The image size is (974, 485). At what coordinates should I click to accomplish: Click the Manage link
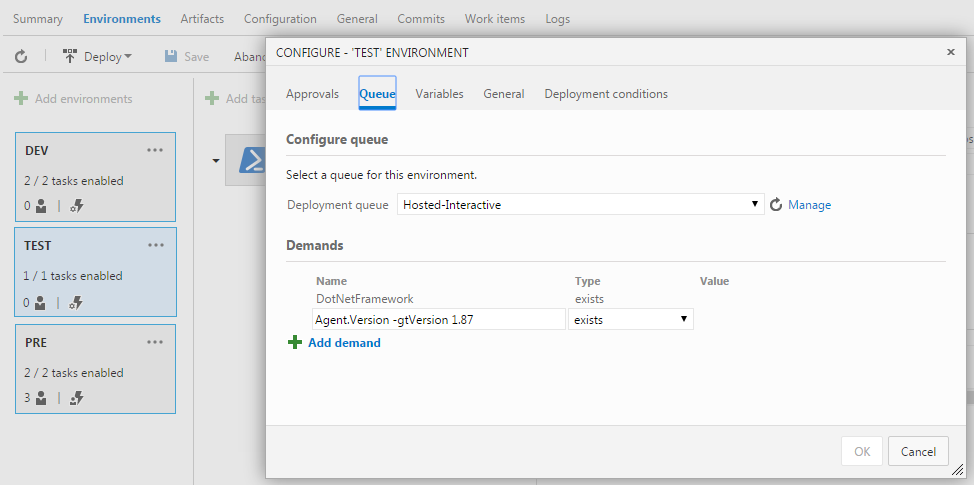[x=809, y=205]
